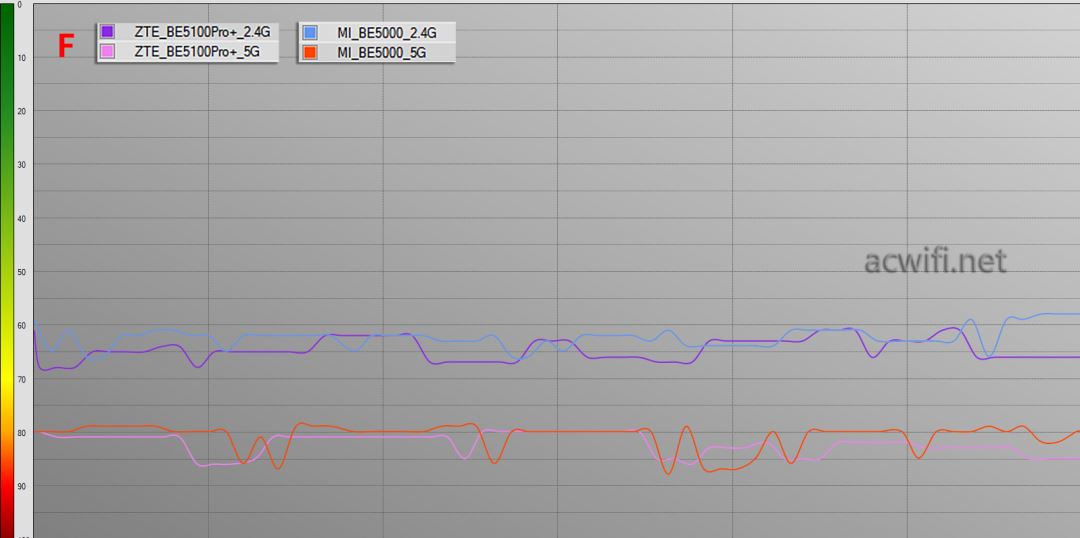Click the 10 value on signal axis

(x=21, y=58)
